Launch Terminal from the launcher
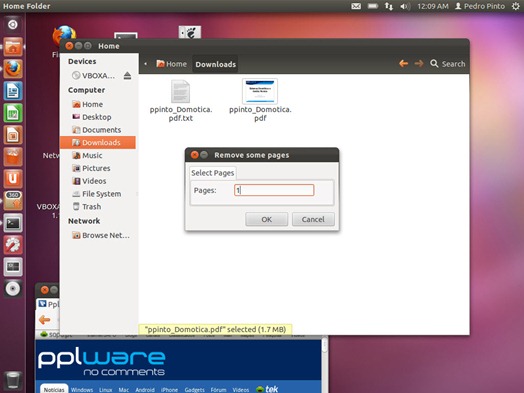 13,223
